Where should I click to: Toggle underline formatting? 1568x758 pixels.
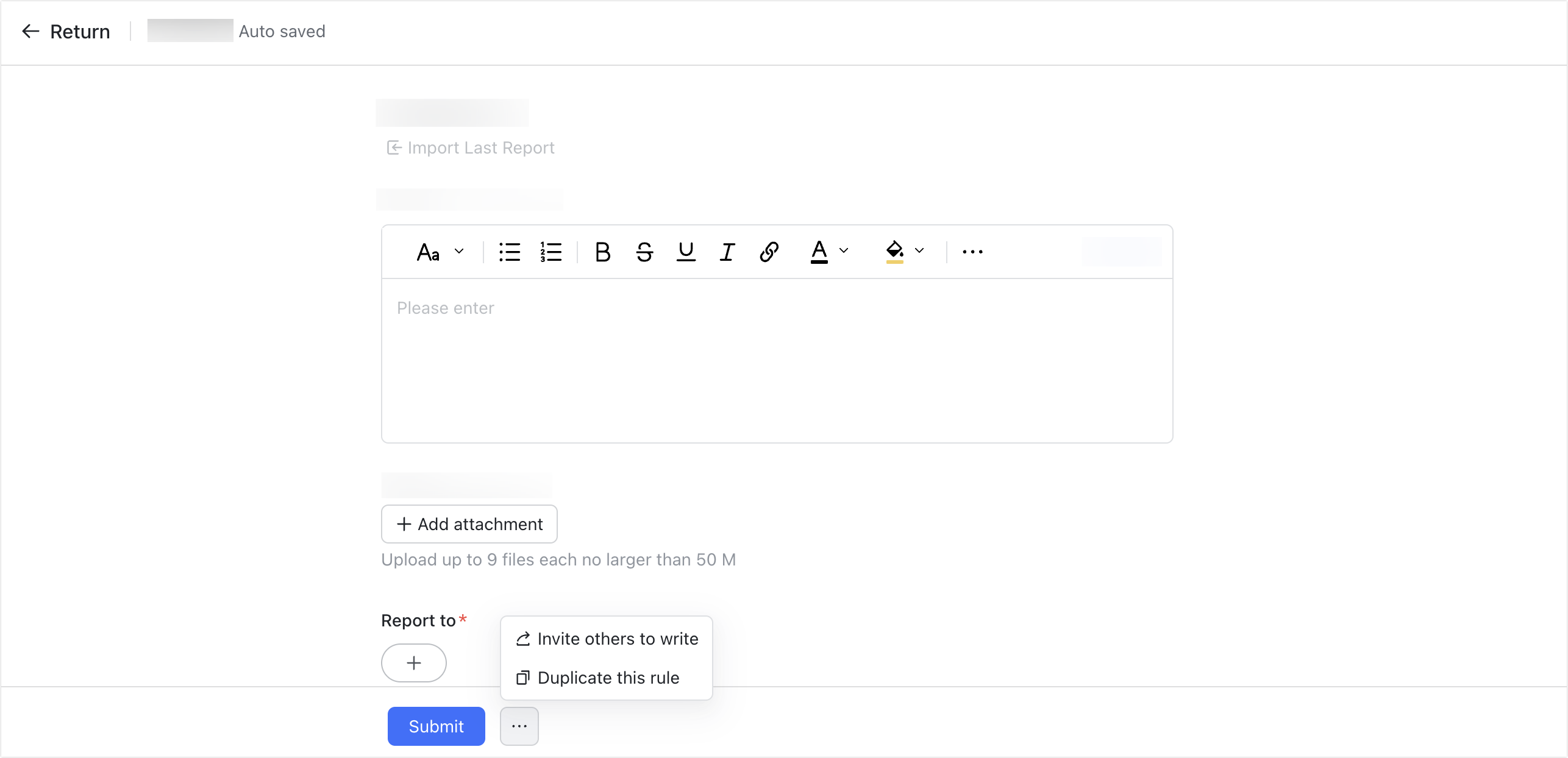click(686, 251)
